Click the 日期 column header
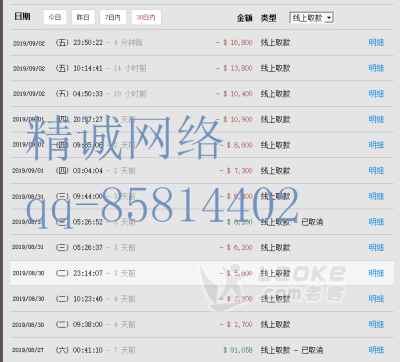The width and height of the screenshot is (400, 362). point(22,16)
